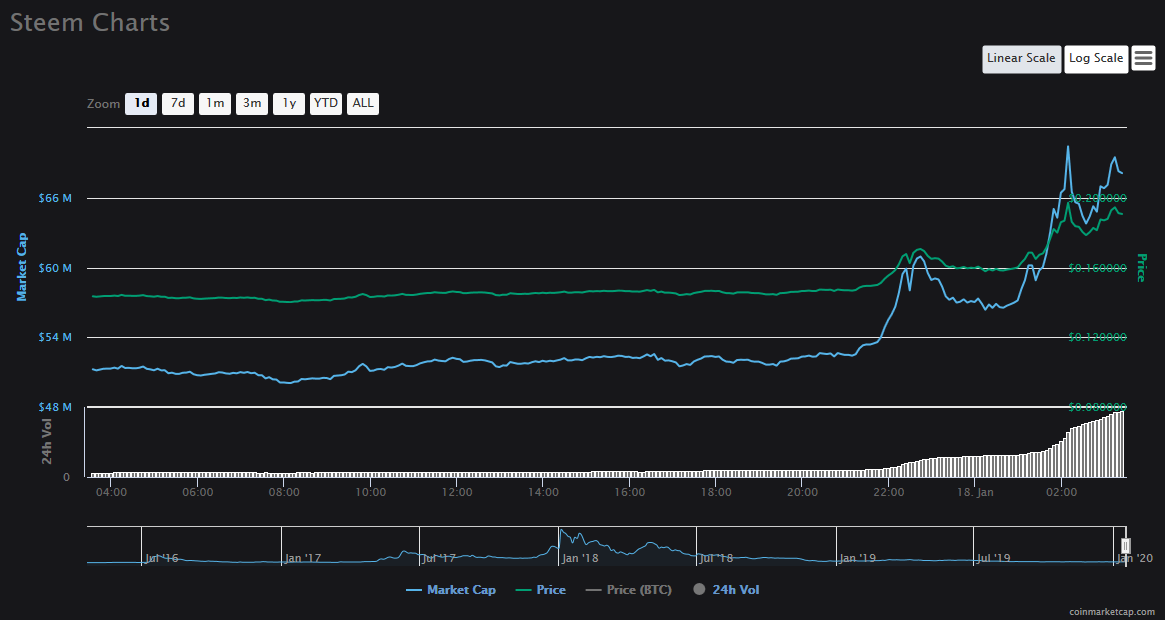Select the 1d zoom range
Viewport: 1165px width, 620px height.
point(141,103)
